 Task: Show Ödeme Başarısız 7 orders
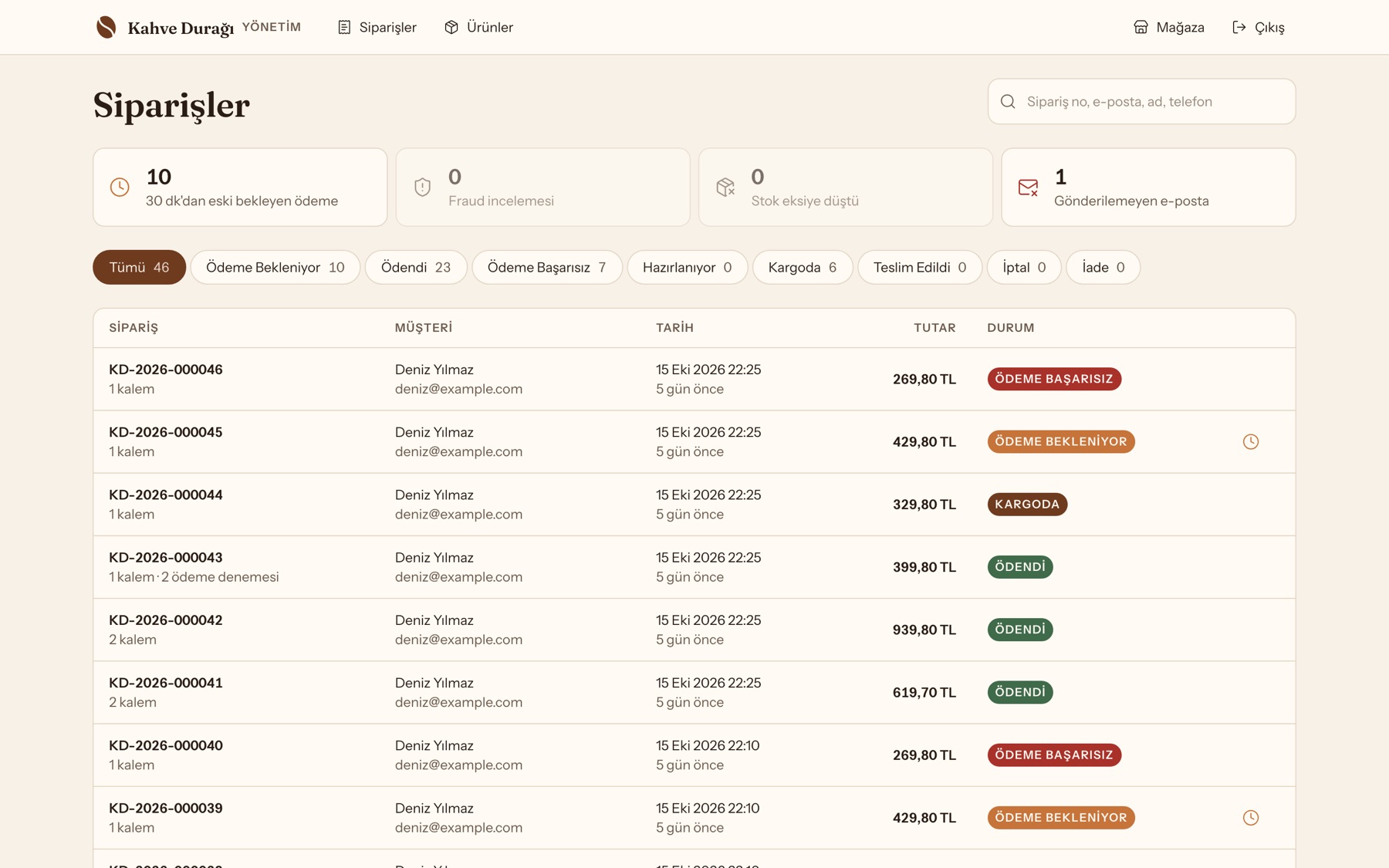547,267
